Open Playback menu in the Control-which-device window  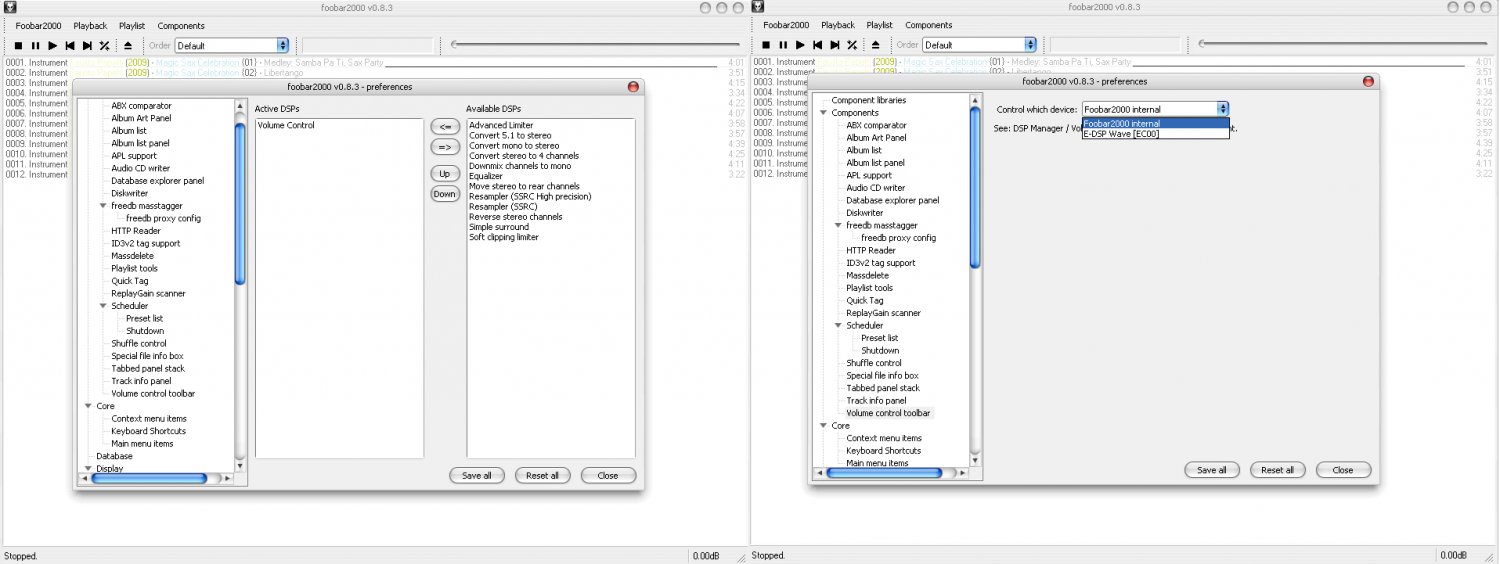(x=838, y=26)
